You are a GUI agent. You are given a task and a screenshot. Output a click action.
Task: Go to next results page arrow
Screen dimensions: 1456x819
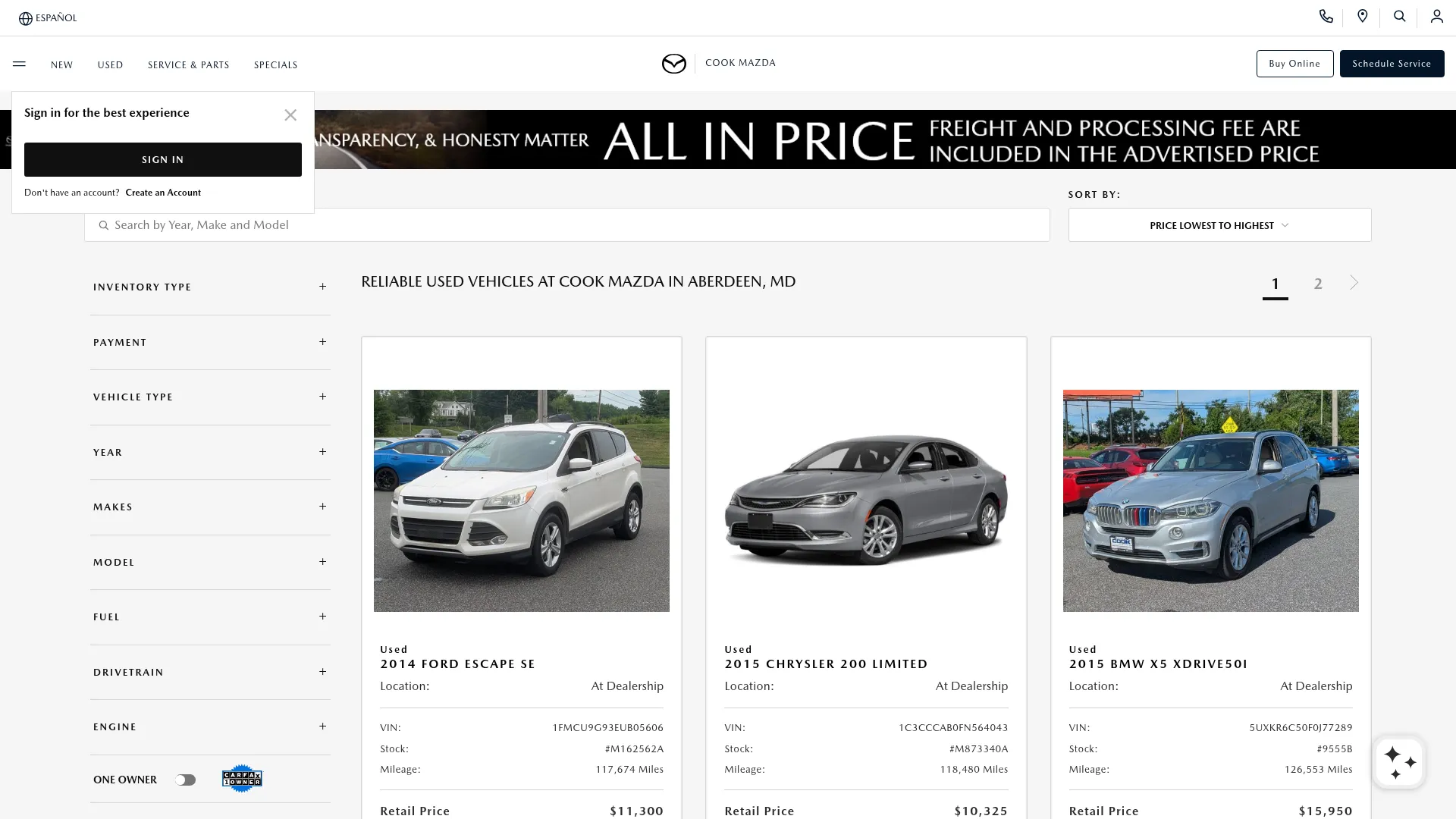tap(1354, 282)
